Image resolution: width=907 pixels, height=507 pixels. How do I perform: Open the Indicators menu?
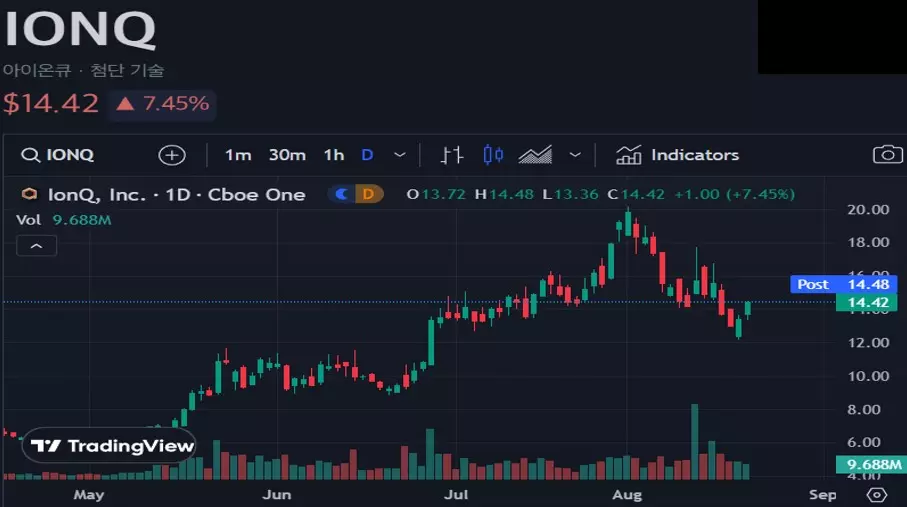coord(677,155)
